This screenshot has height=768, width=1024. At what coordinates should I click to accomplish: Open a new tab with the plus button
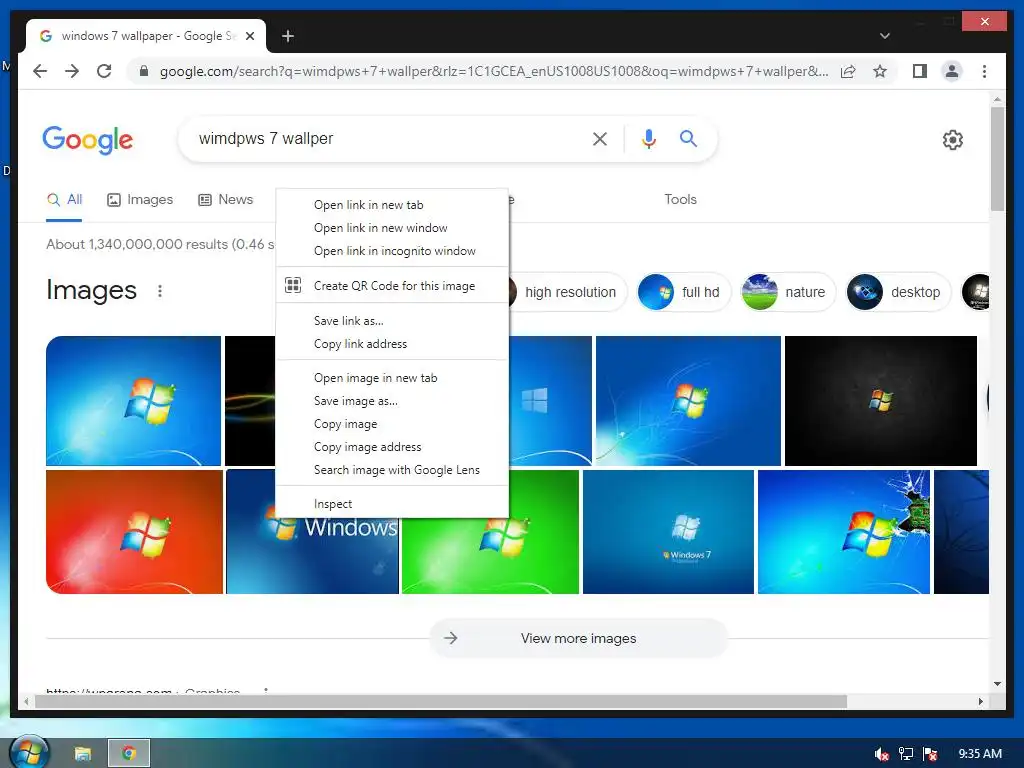[287, 36]
